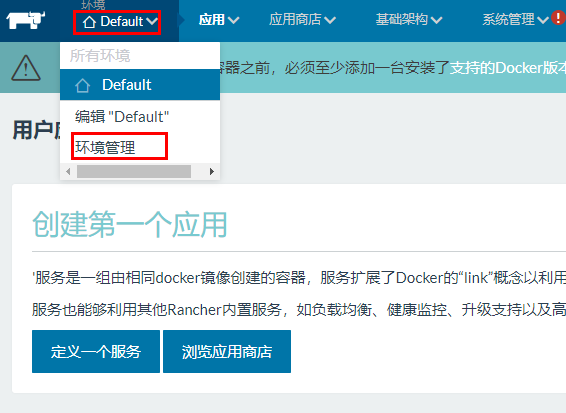Choose 环境管理 from the dropdown
The height and width of the screenshot is (413, 566).
(105, 147)
